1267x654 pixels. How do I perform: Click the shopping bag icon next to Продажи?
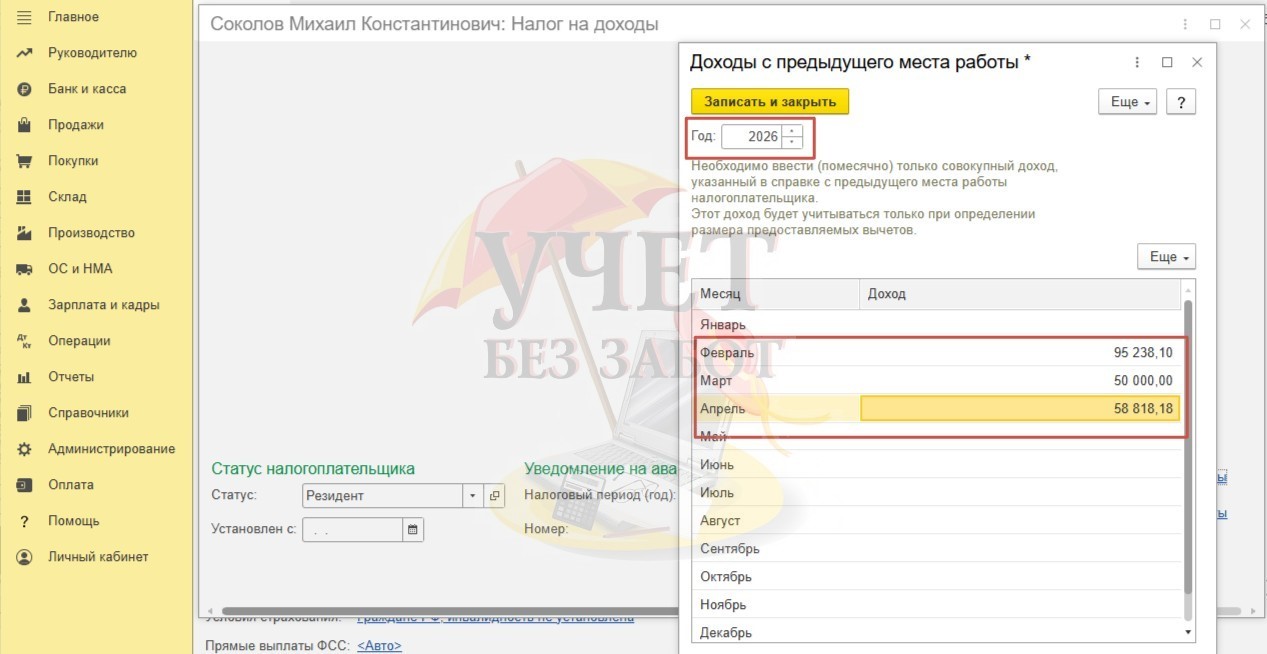click(x=25, y=125)
